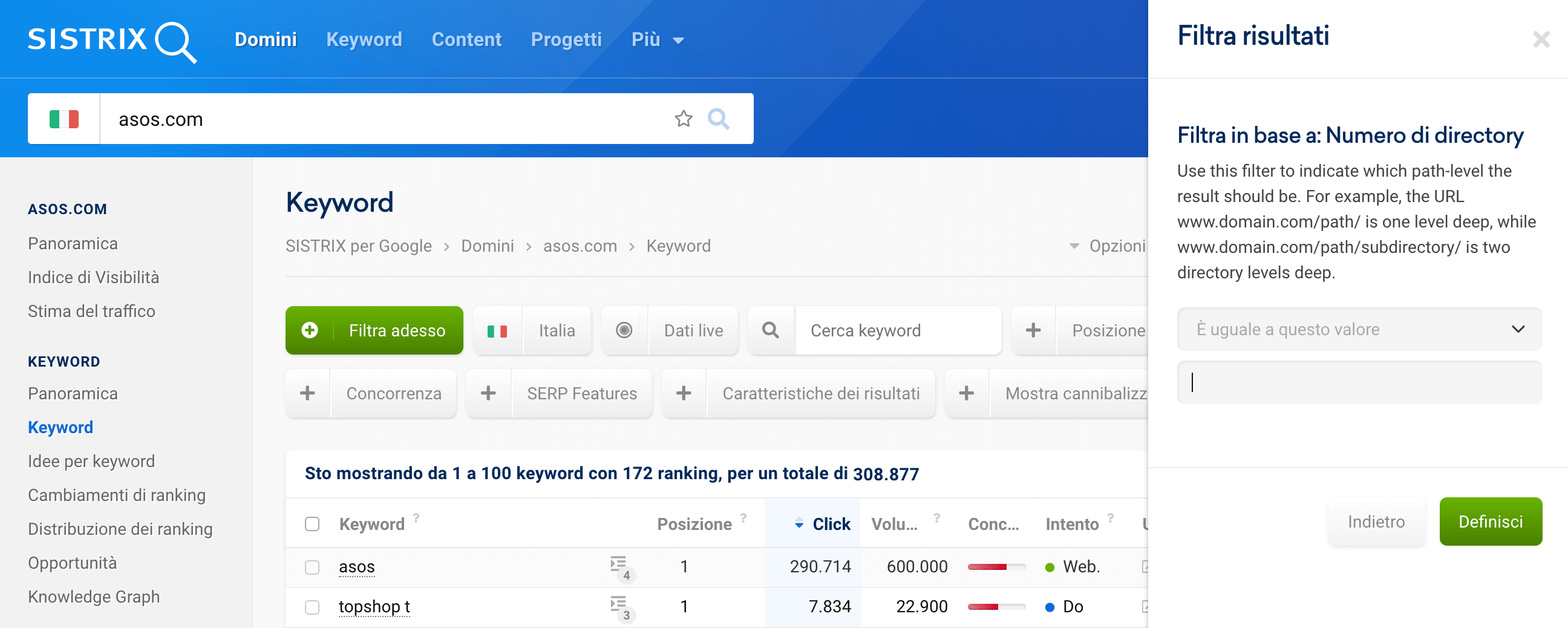Image resolution: width=1568 pixels, height=628 pixels.
Task: Sort by the Posizione column header
Action: click(x=694, y=524)
